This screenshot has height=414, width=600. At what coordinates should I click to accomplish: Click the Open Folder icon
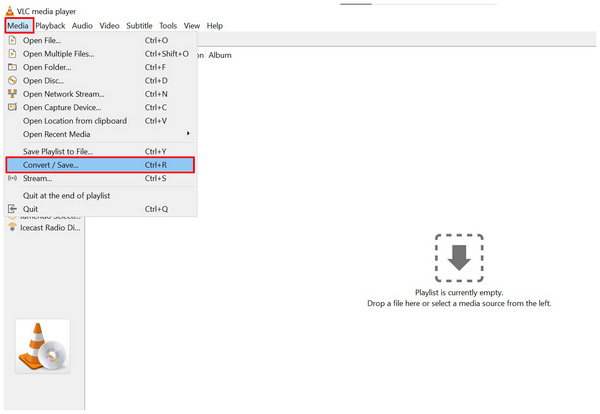[x=13, y=67]
